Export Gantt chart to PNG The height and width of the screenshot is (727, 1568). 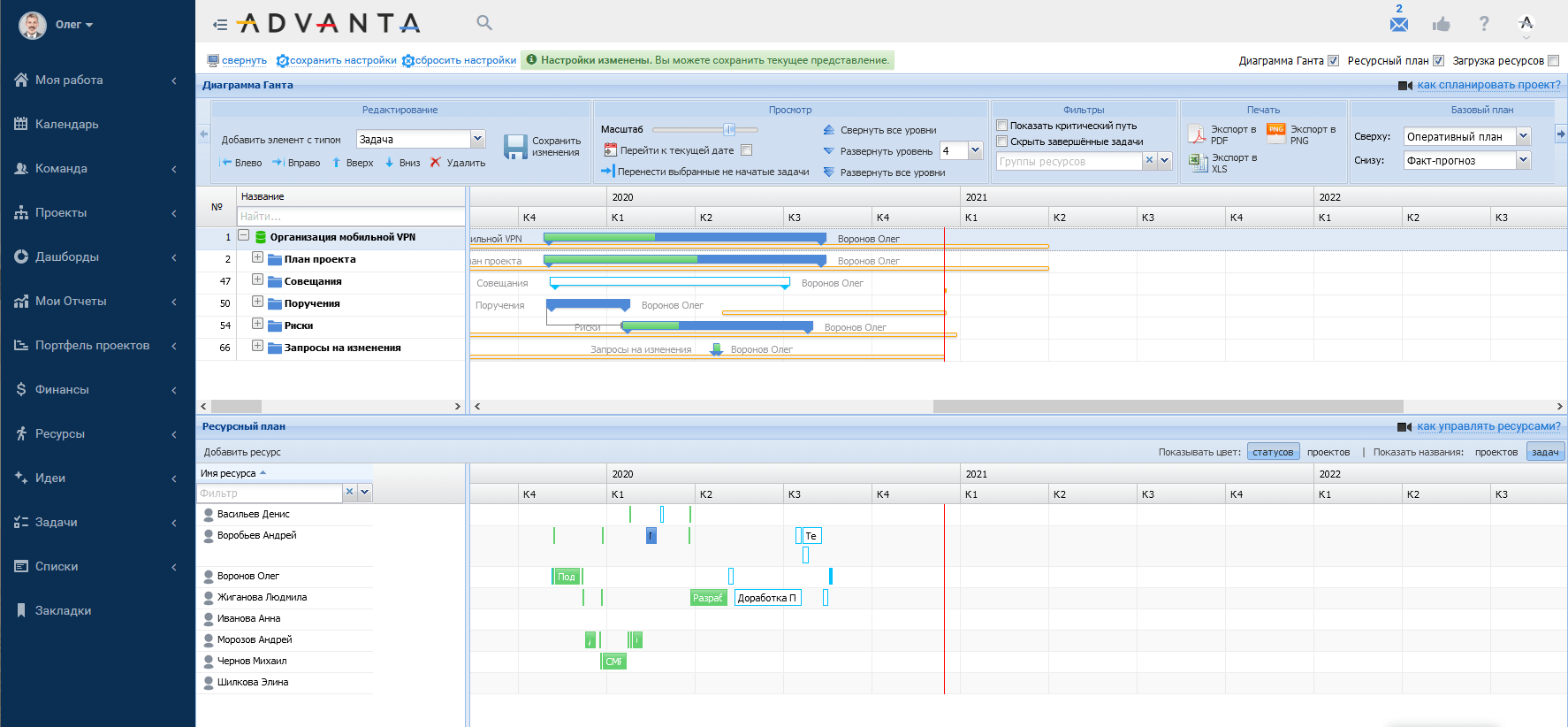click(1276, 134)
